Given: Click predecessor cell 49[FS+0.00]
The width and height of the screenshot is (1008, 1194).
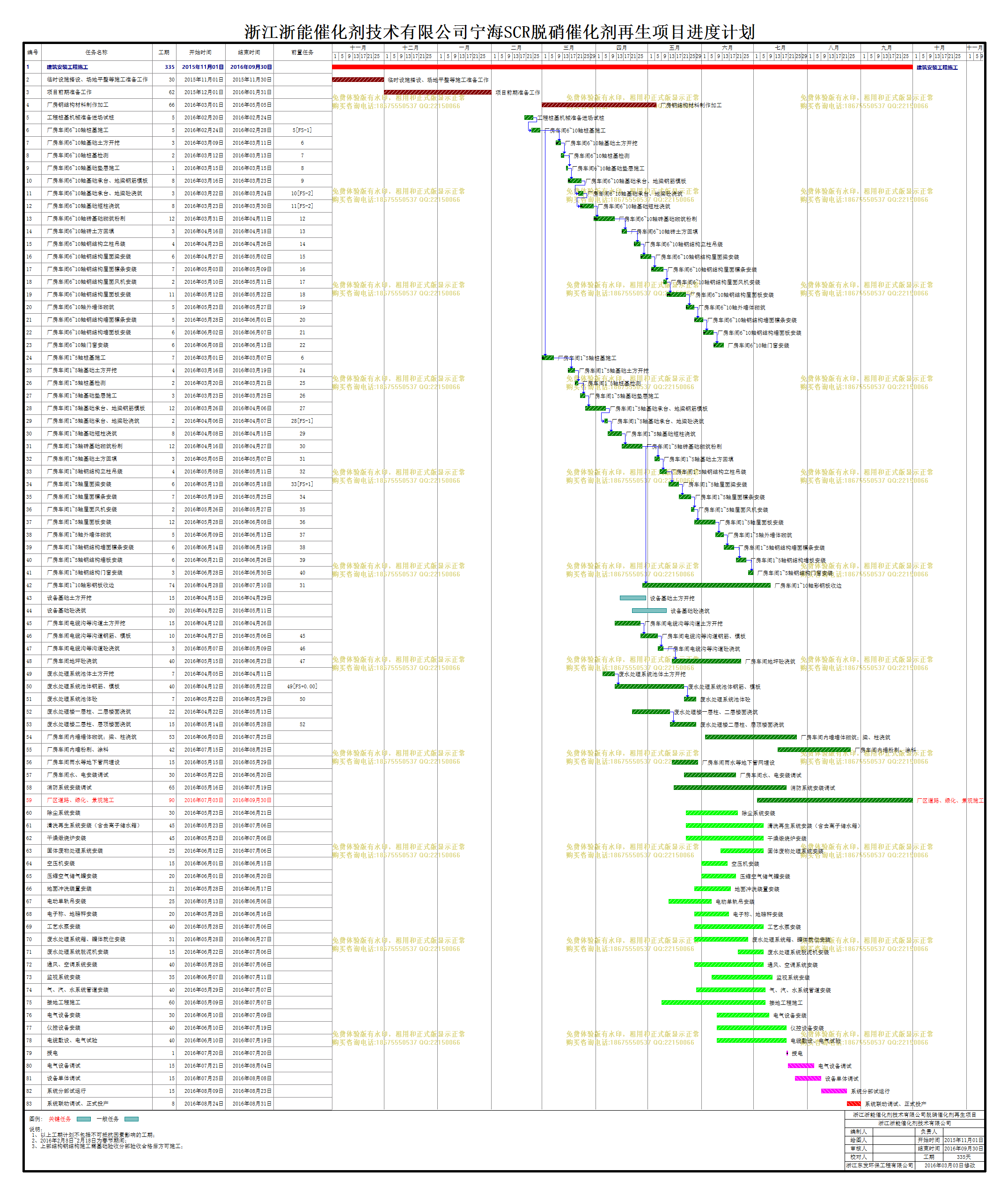Looking at the screenshot, I should coord(302,686).
